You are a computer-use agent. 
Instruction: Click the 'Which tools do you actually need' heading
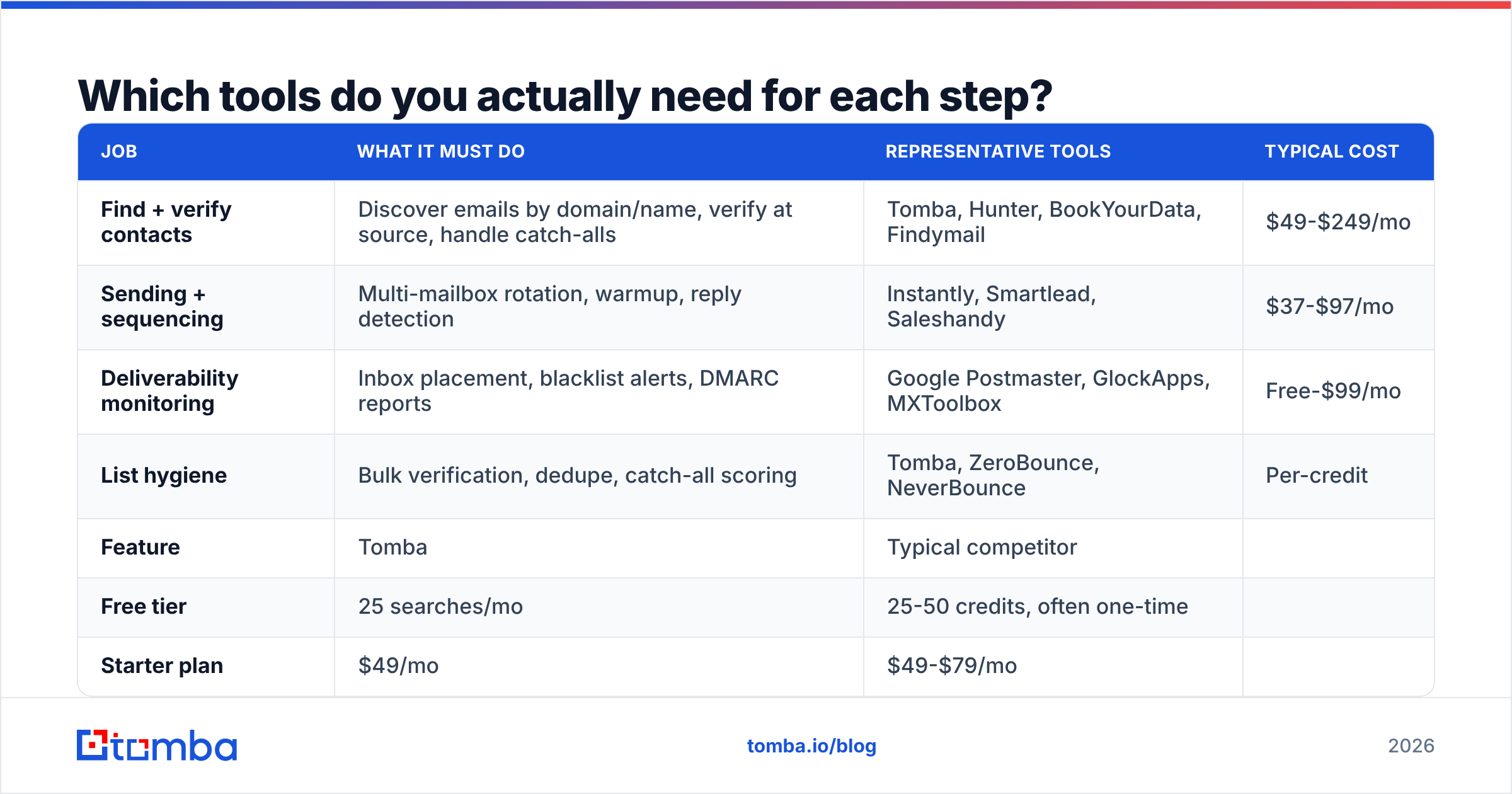point(565,96)
